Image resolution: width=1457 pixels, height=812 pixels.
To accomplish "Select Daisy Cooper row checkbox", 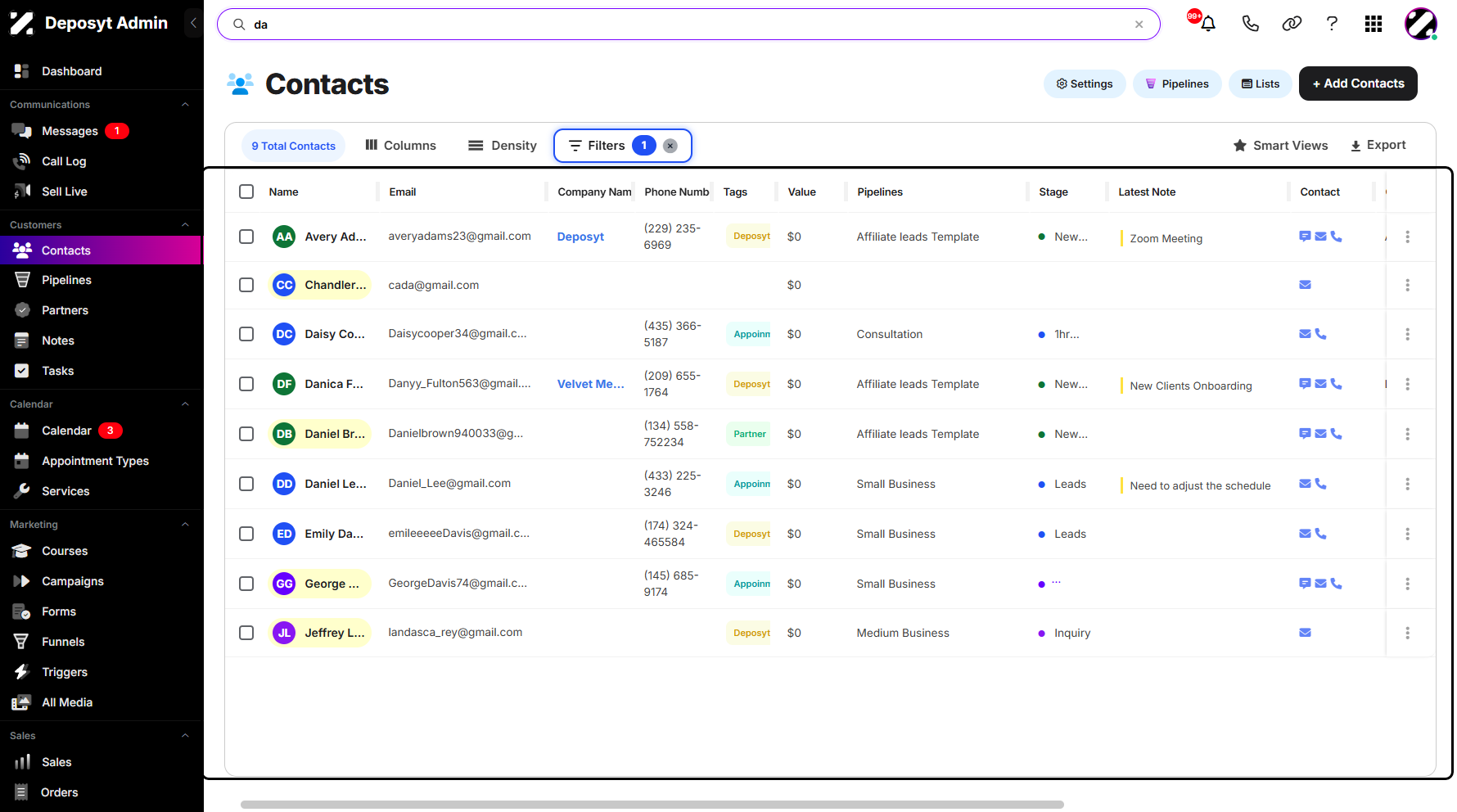I will tap(246, 334).
